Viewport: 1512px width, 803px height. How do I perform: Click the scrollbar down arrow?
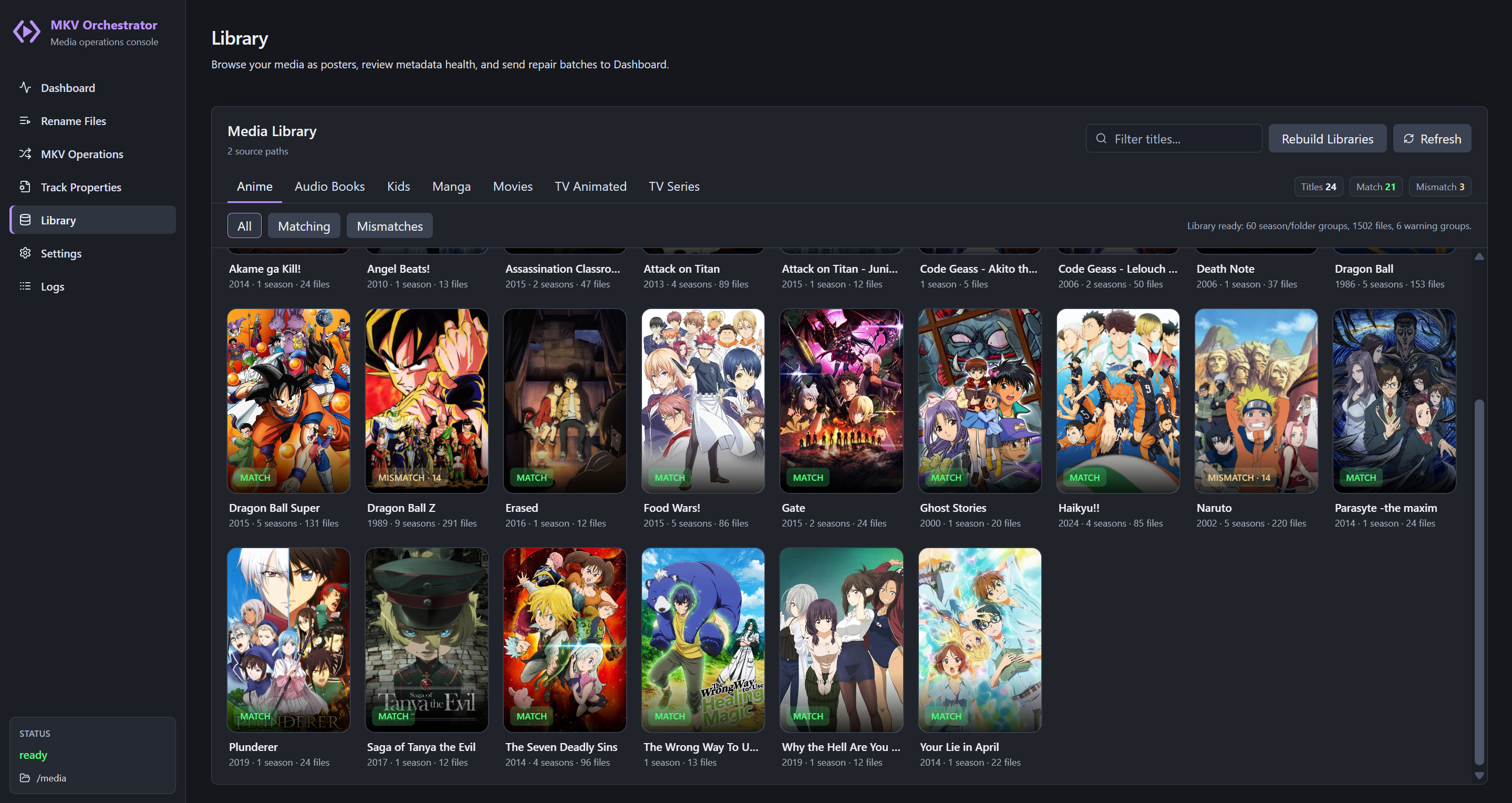(1479, 776)
